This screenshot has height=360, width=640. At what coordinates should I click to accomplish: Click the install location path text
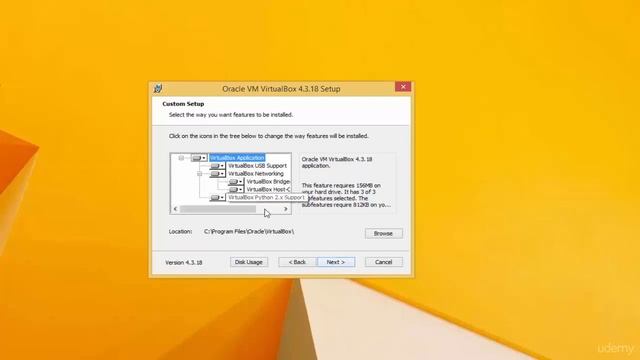point(249,231)
